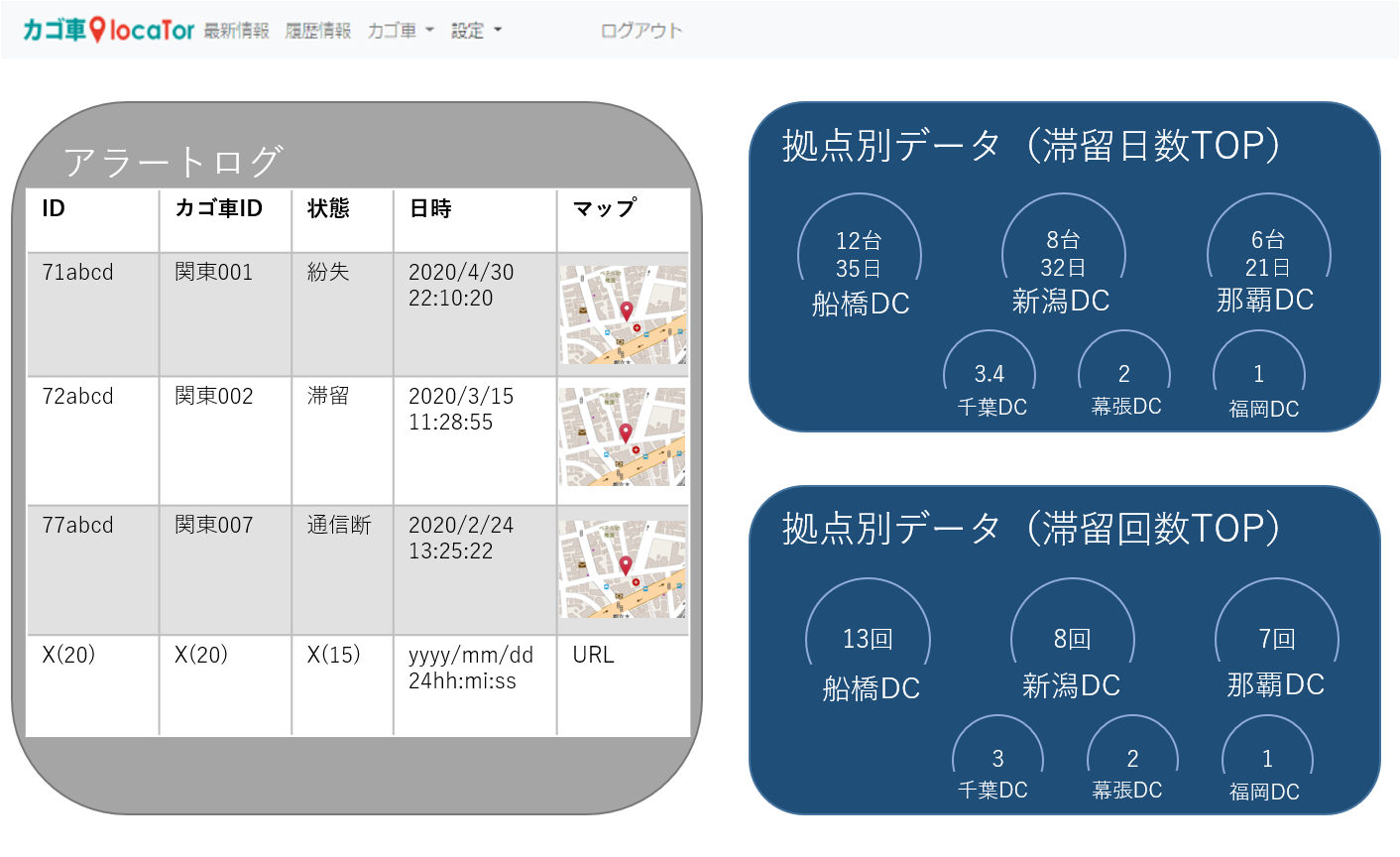
Task: Open the 最新情報 menu item
Action: tap(237, 31)
